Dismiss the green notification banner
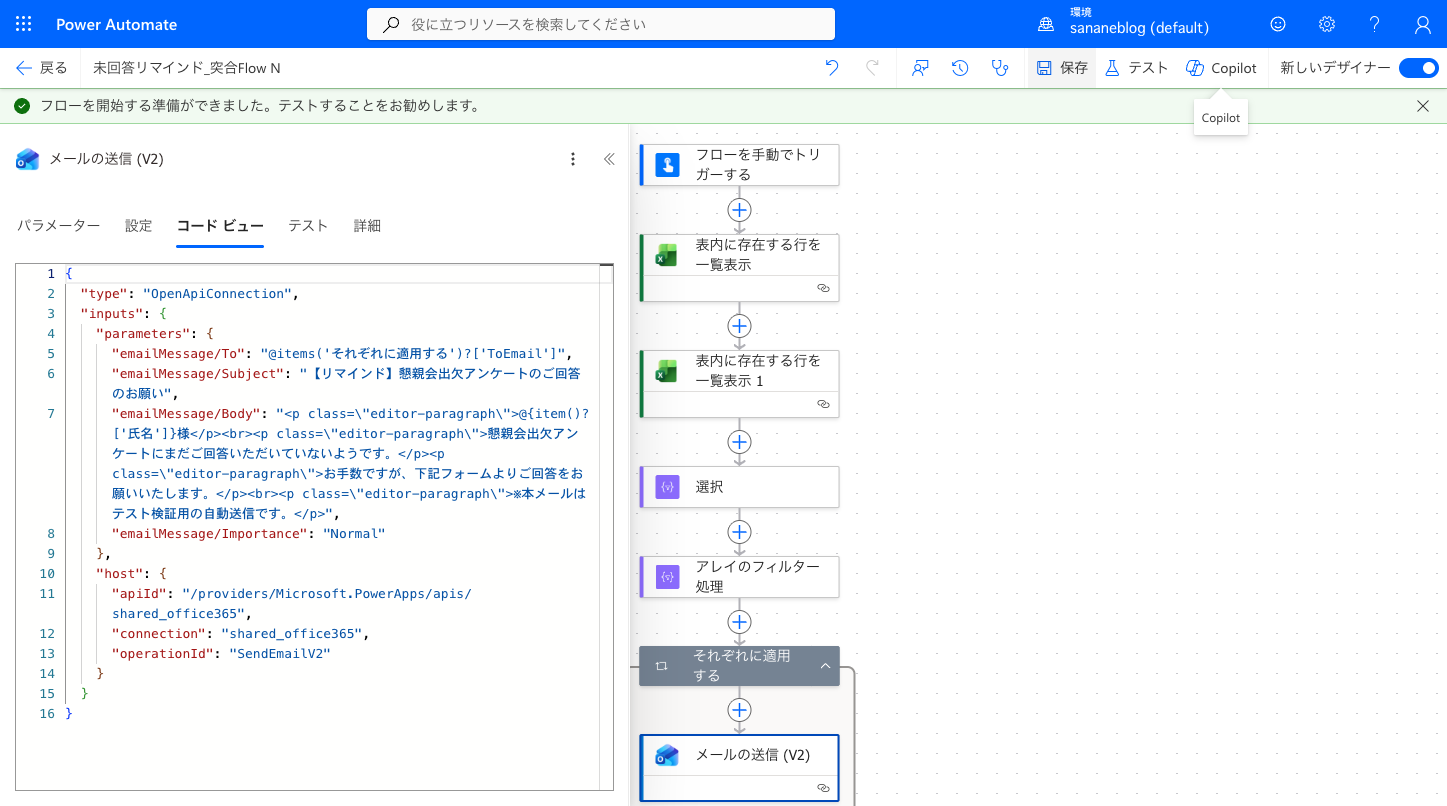 [1423, 105]
